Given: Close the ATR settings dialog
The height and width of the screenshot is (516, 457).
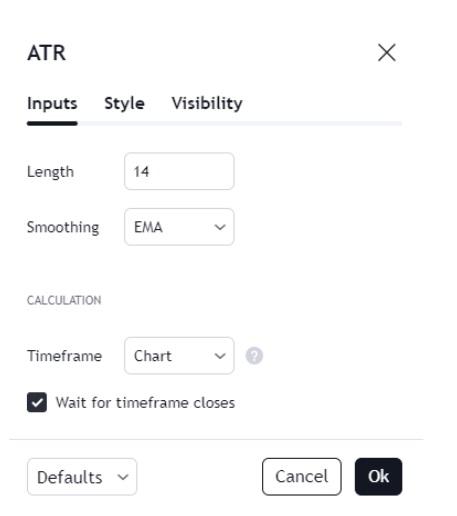Looking at the screenshot, I should [387, 53].
